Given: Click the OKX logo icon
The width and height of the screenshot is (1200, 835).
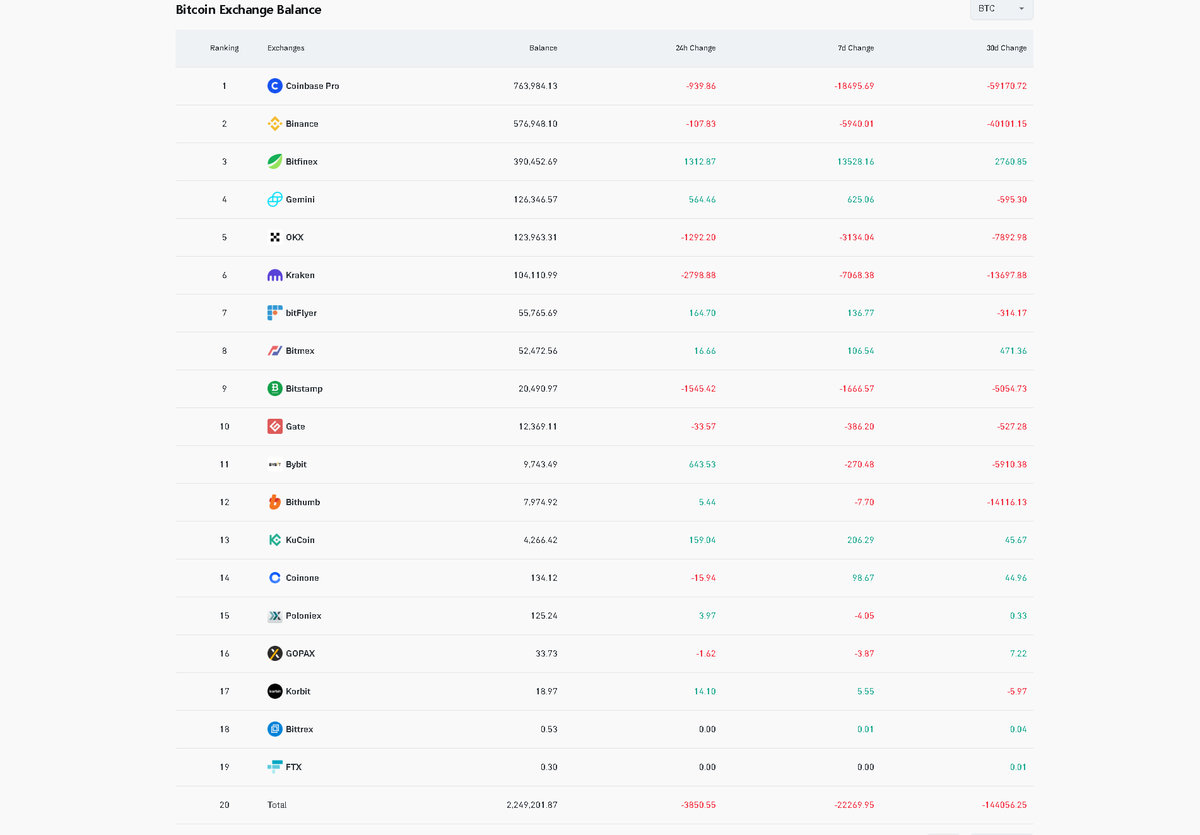Looking at the screenshot, I should (x=275, y=238).
